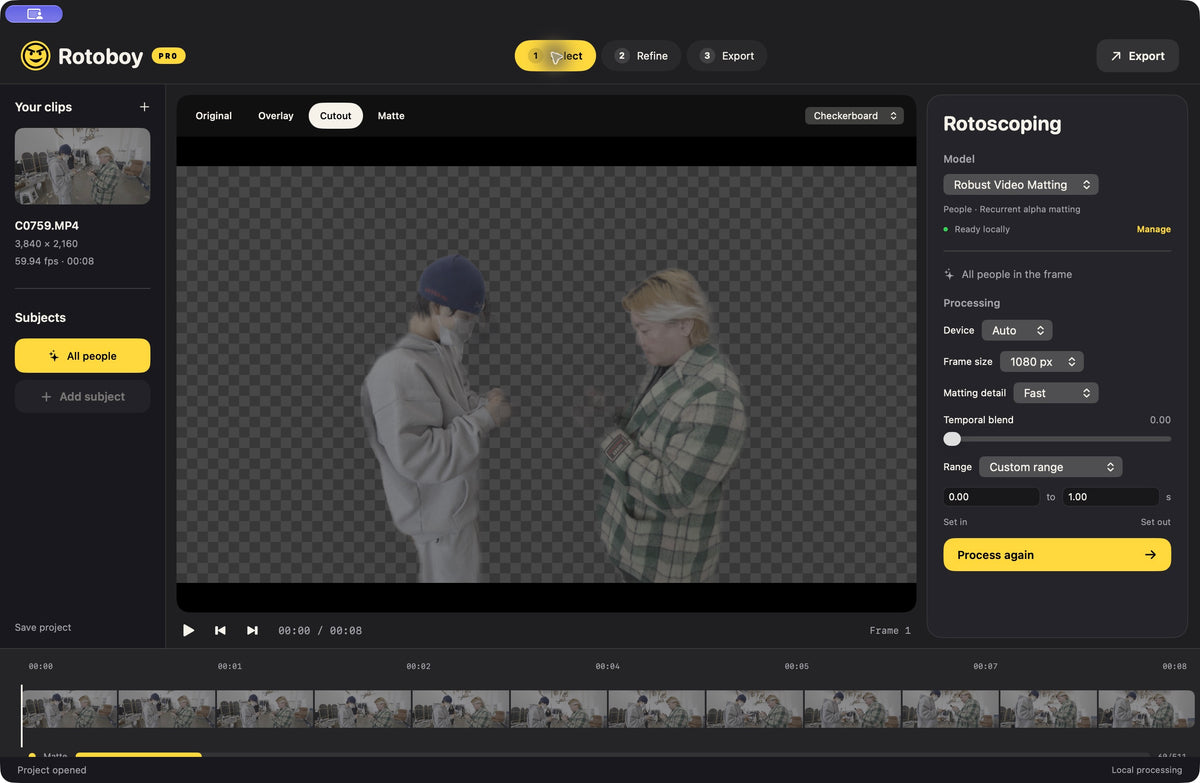Click the Add subject button
The height and width of the screenshot is (783, 1200).
tap(82, 397)
